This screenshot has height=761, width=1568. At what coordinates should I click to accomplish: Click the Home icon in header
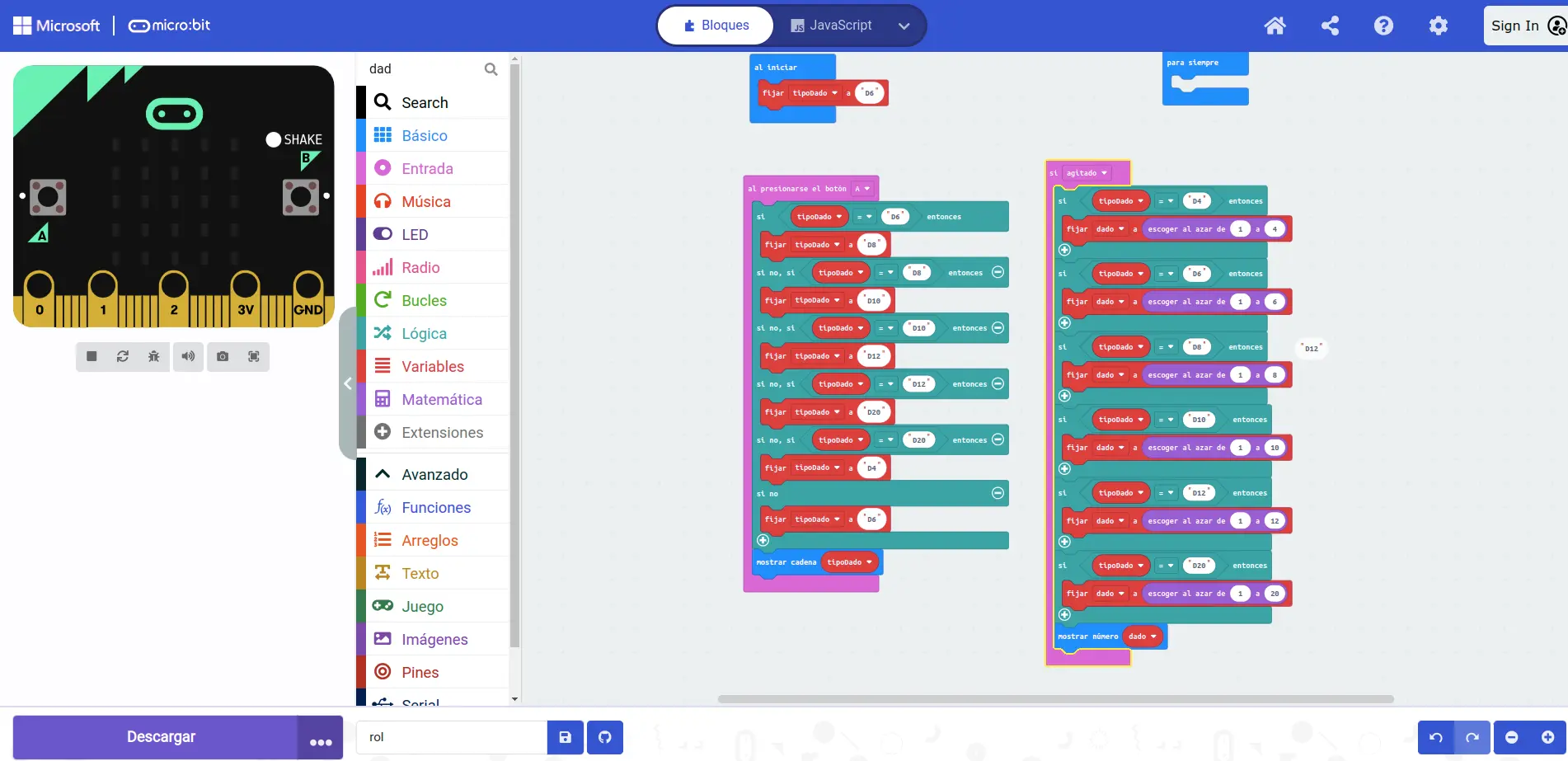coord(1275,26)
